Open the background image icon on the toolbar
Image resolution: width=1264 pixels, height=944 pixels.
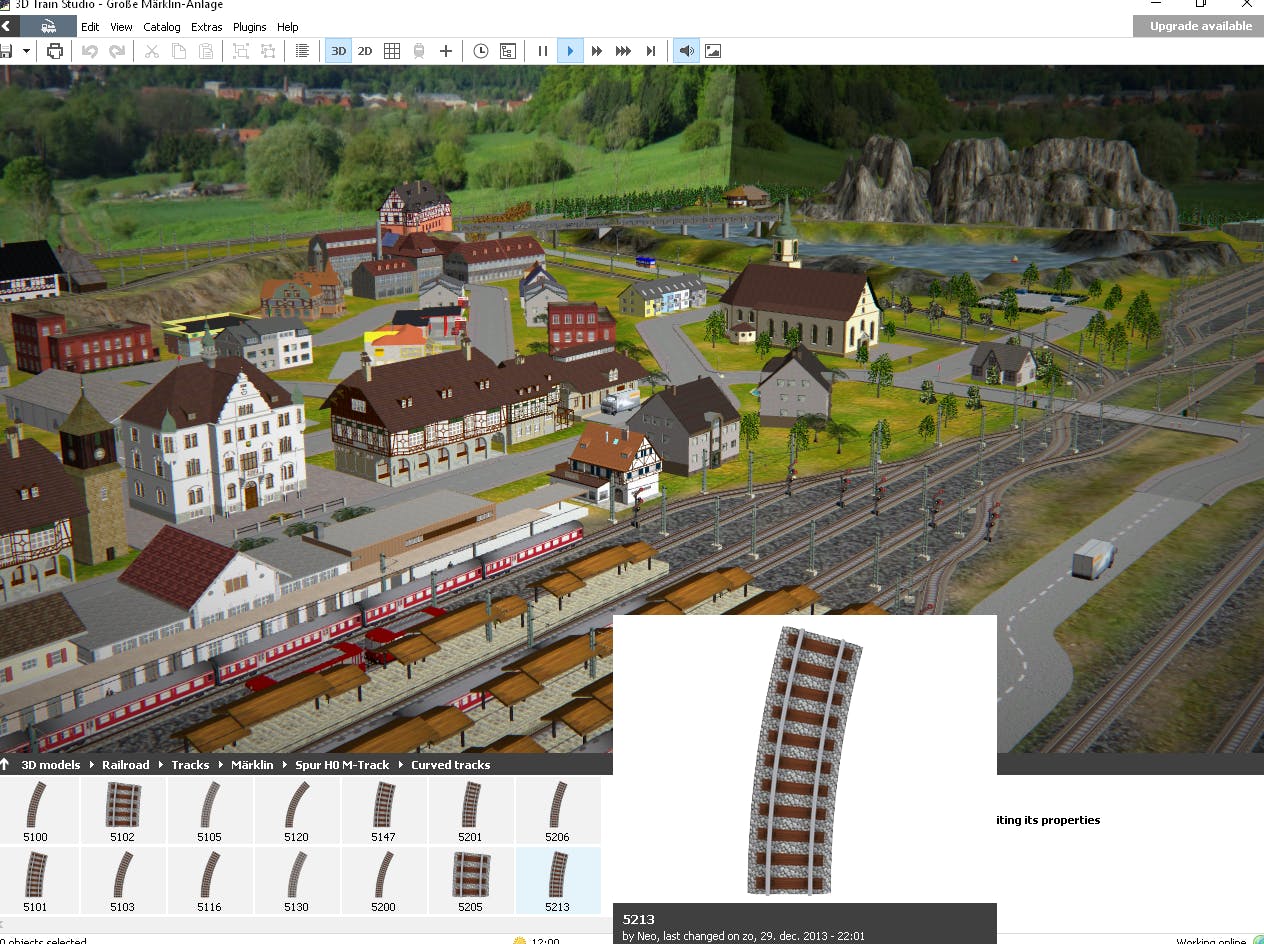pyautogui.click(x=713, y=50)
